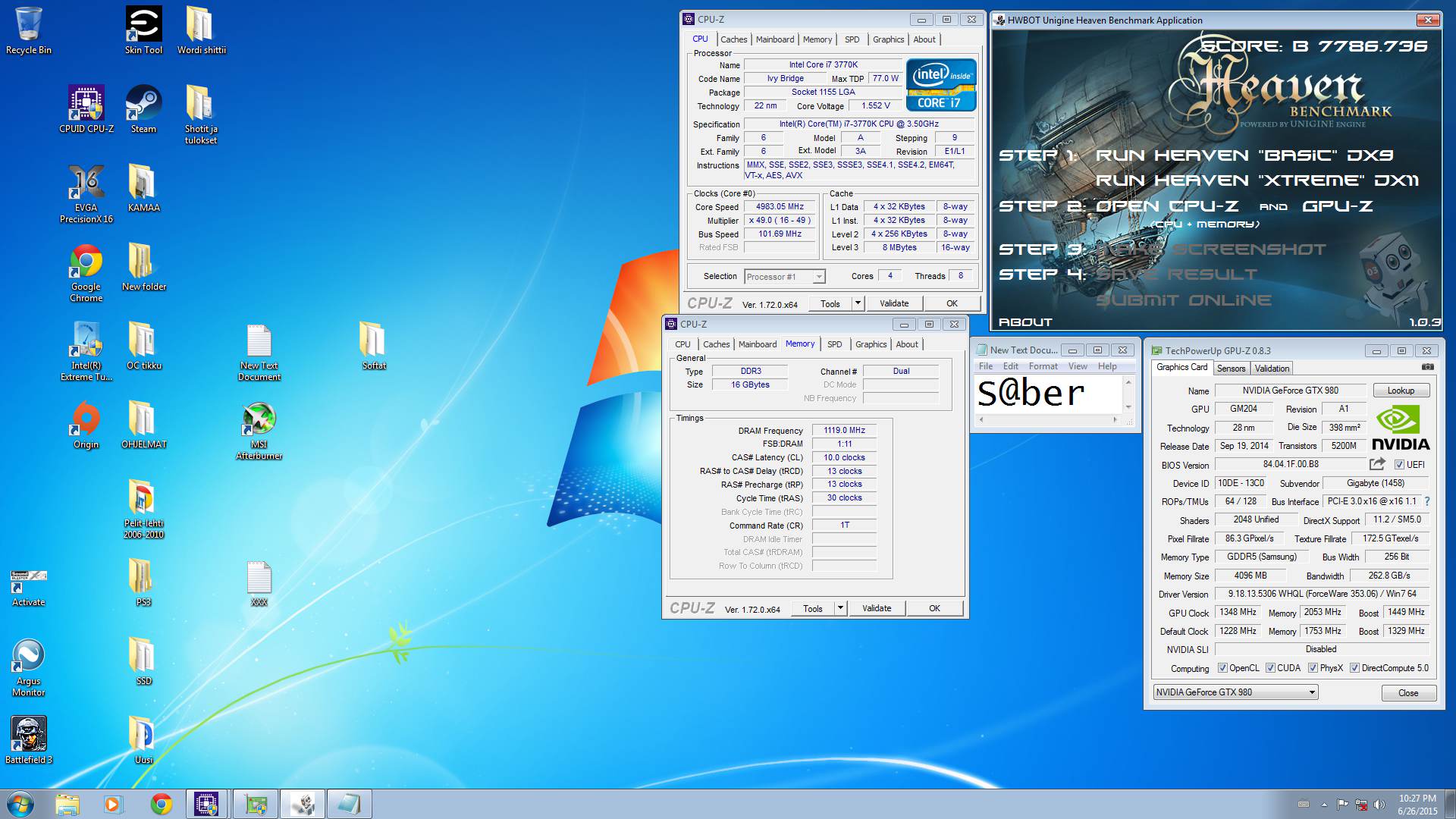Toggle the DirectCompute 5.0 checkbox
Screen dimensions: 1456x819
[x=1354, y=668]
